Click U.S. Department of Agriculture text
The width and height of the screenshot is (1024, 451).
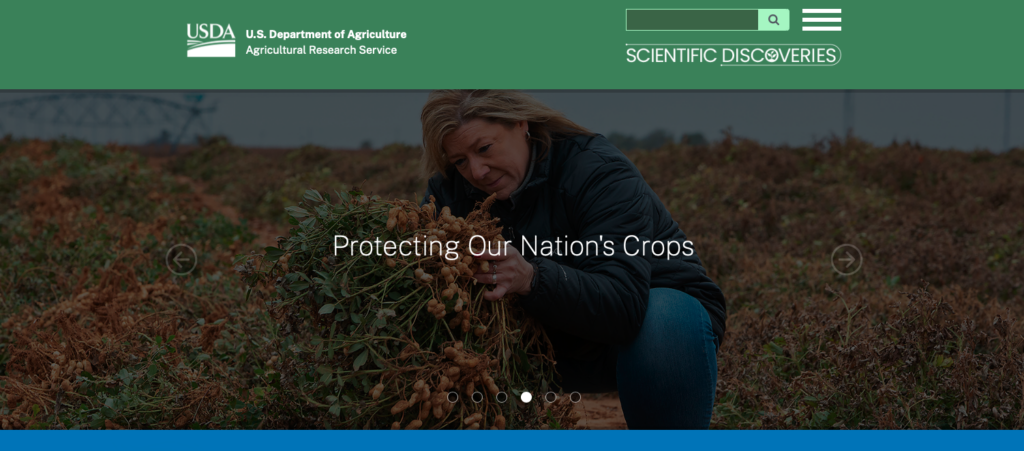coord(326,35)
